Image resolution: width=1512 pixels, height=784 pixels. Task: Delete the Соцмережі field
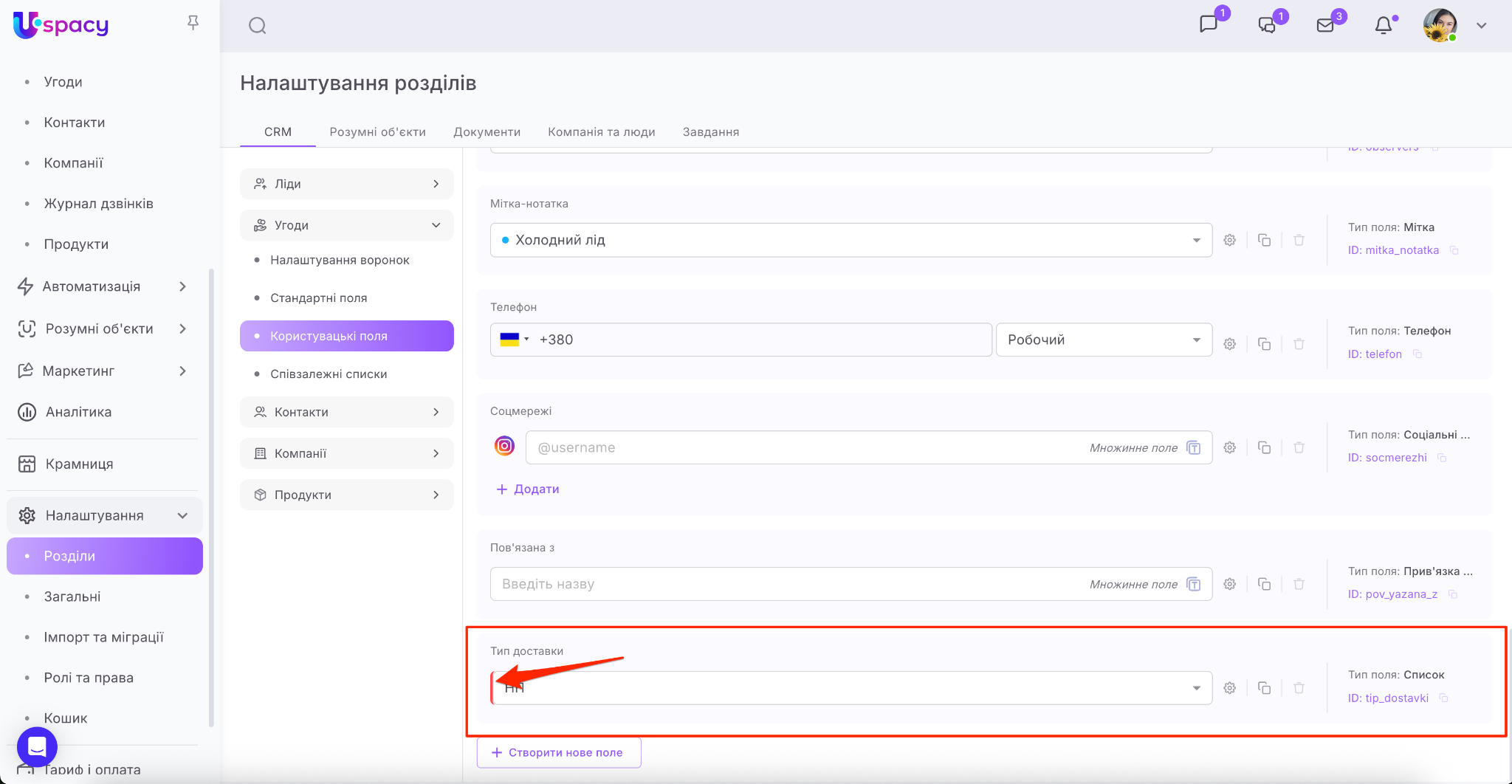(x=1299, y=447)
